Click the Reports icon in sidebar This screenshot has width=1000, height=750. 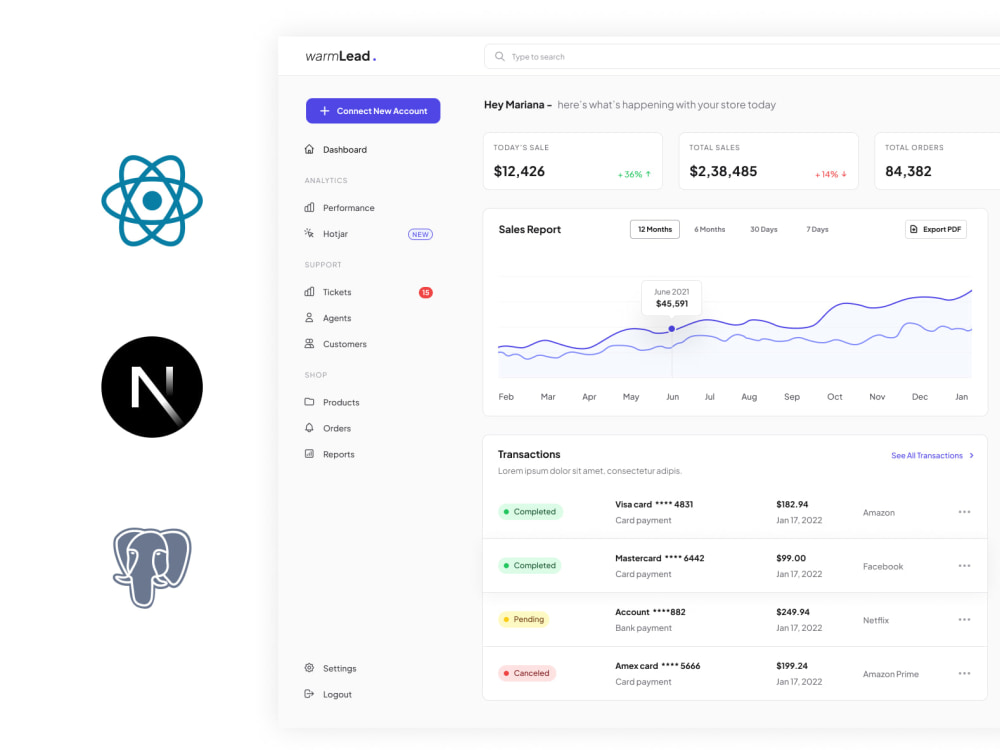(x=309, y=454)
